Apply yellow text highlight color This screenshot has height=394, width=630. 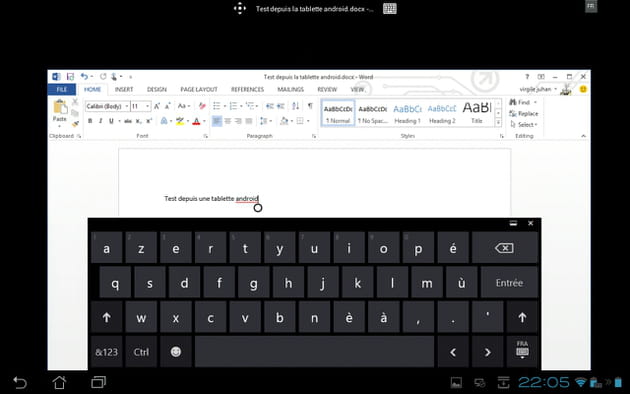click(x=180, y=121)
